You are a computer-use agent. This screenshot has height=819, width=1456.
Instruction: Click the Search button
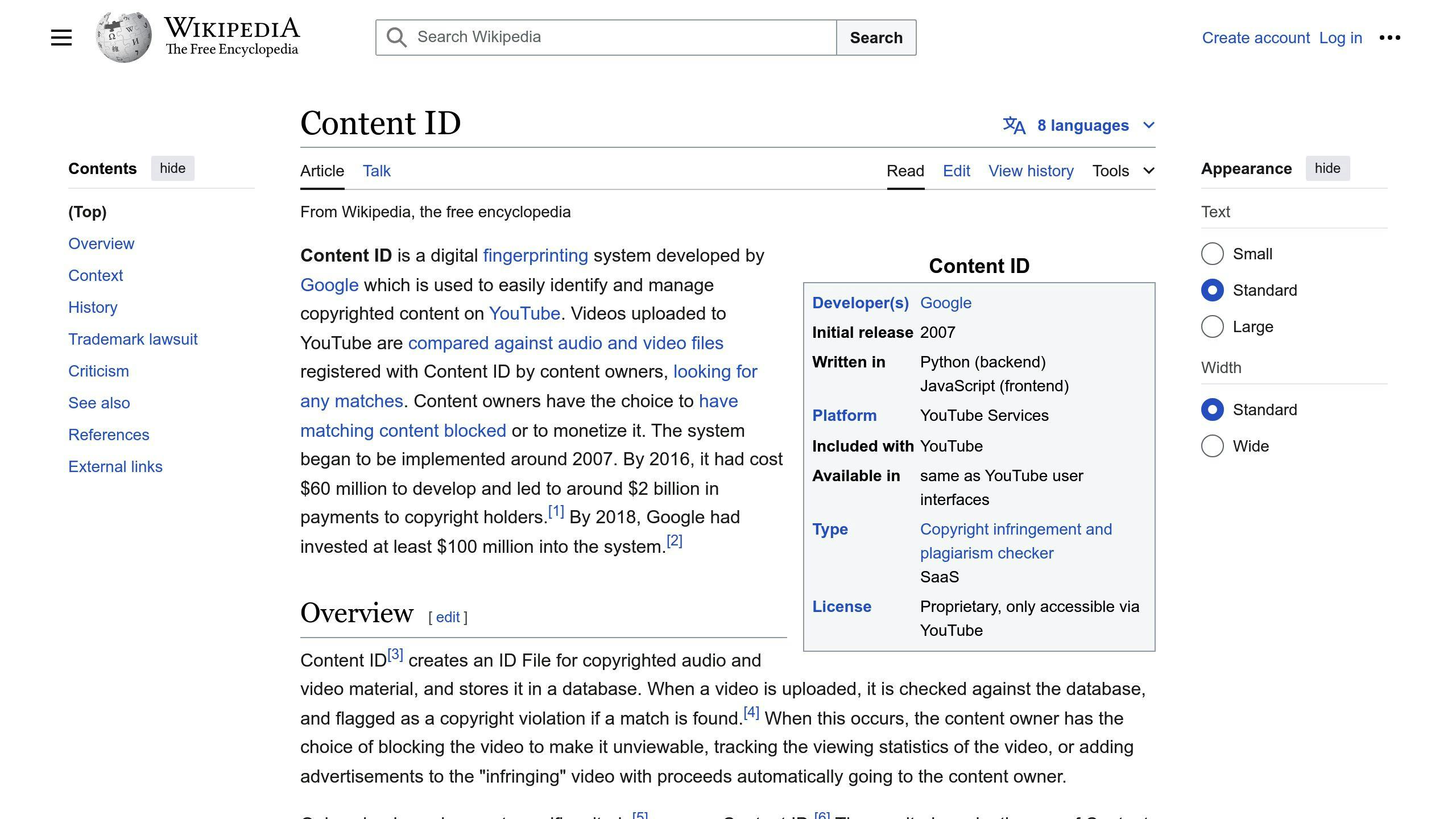coord(876,38)
